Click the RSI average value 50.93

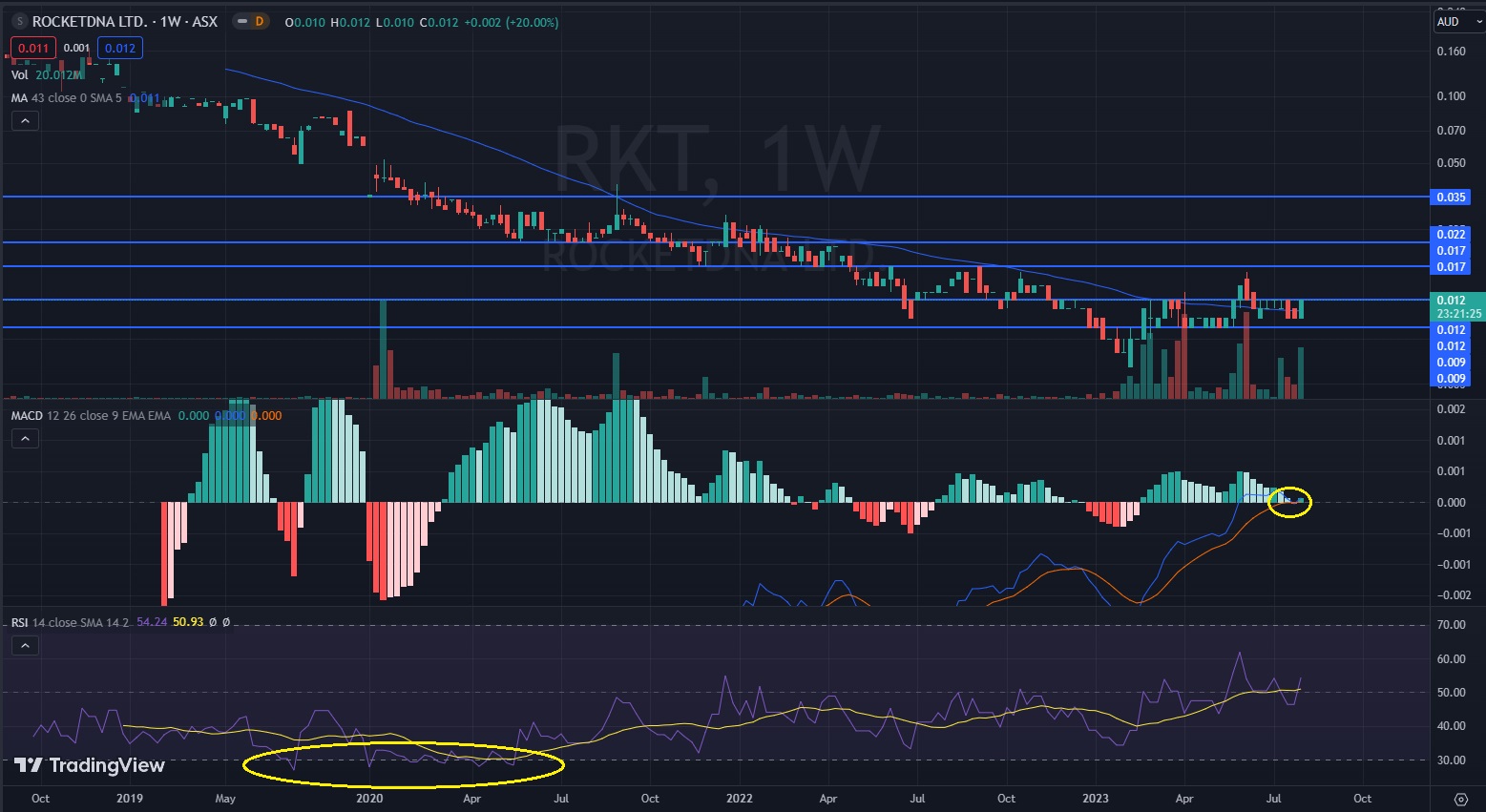click(x=188, y=622)
